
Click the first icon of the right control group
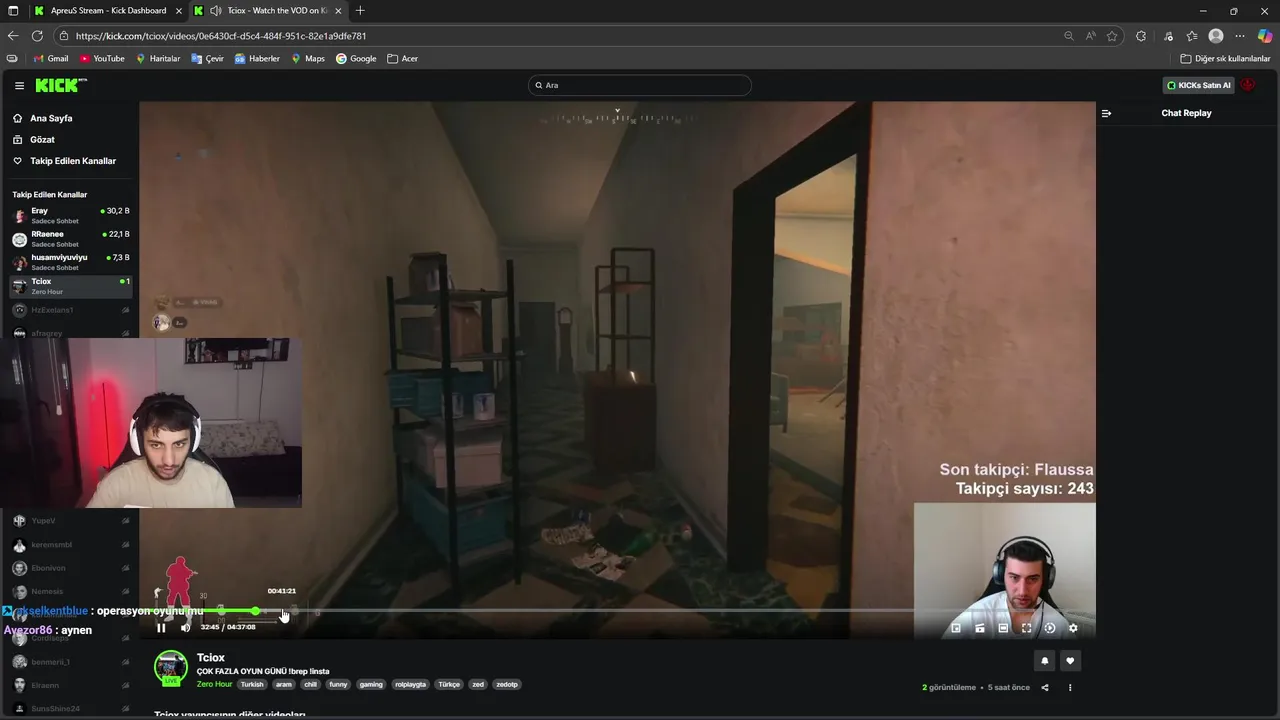point(956,628)
